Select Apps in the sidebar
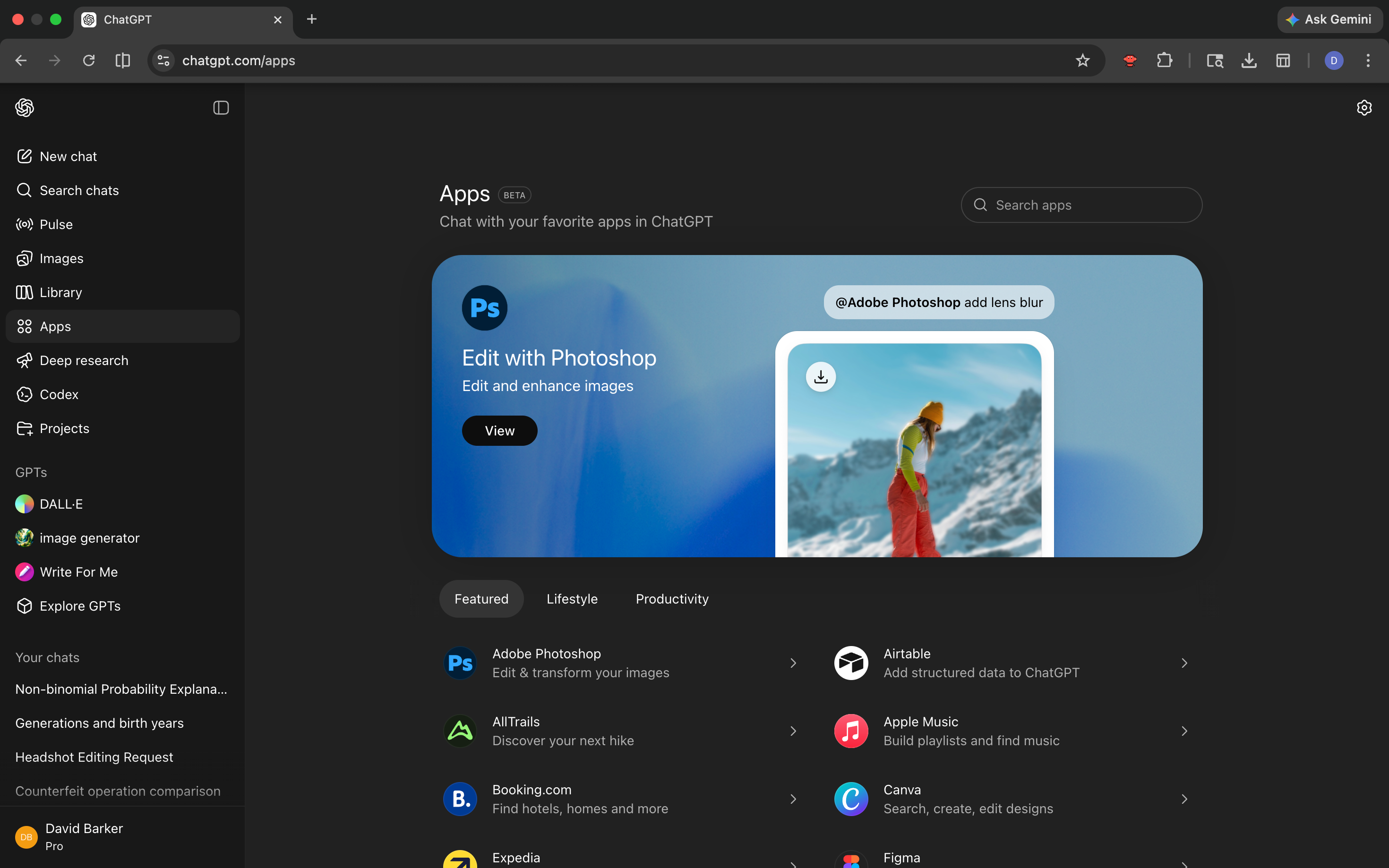 pyautogui.click(x=122, y=326)
